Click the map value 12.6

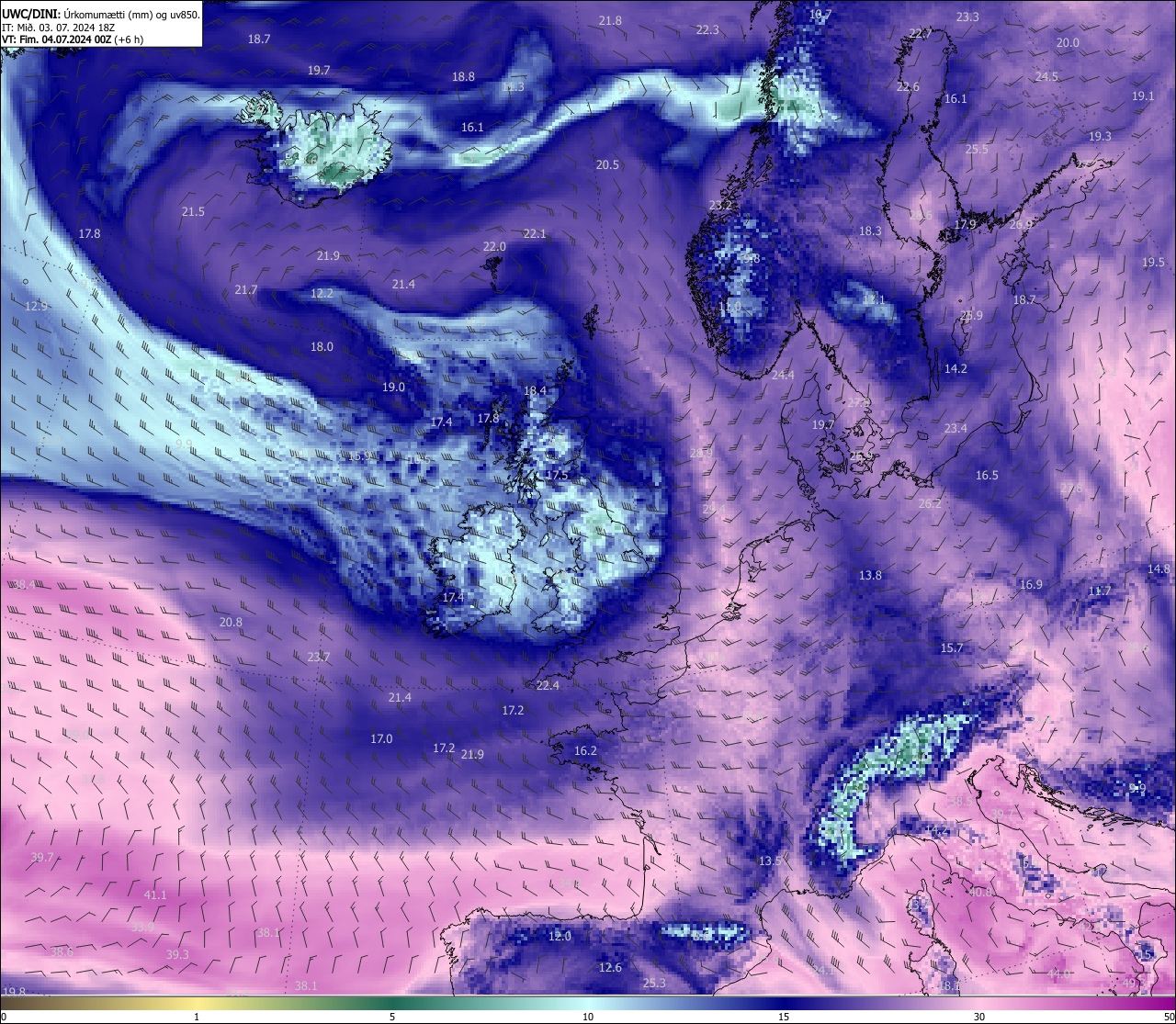(610, 967)
